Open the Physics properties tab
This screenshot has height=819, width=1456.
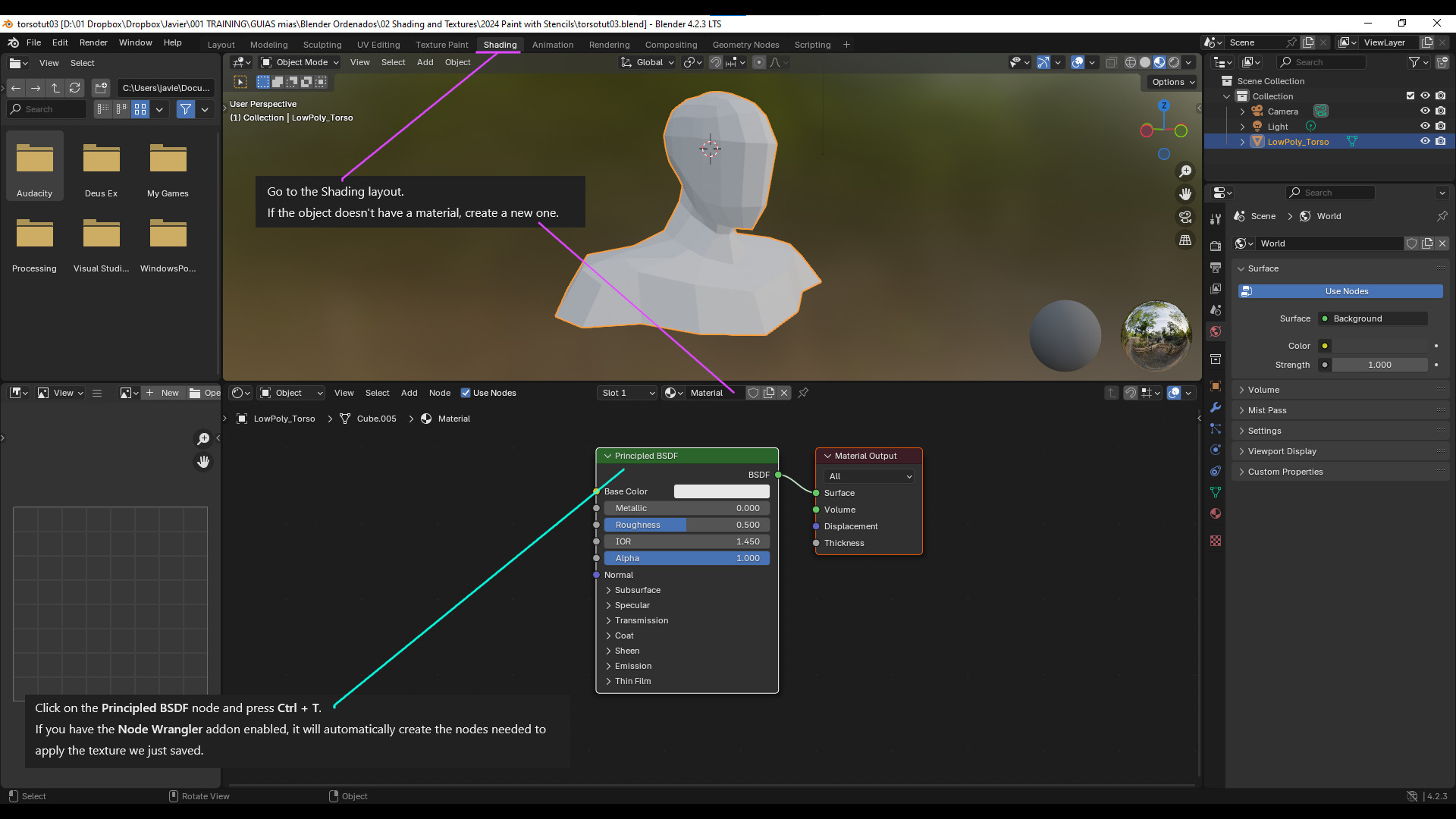click(x=1216, y=450)
